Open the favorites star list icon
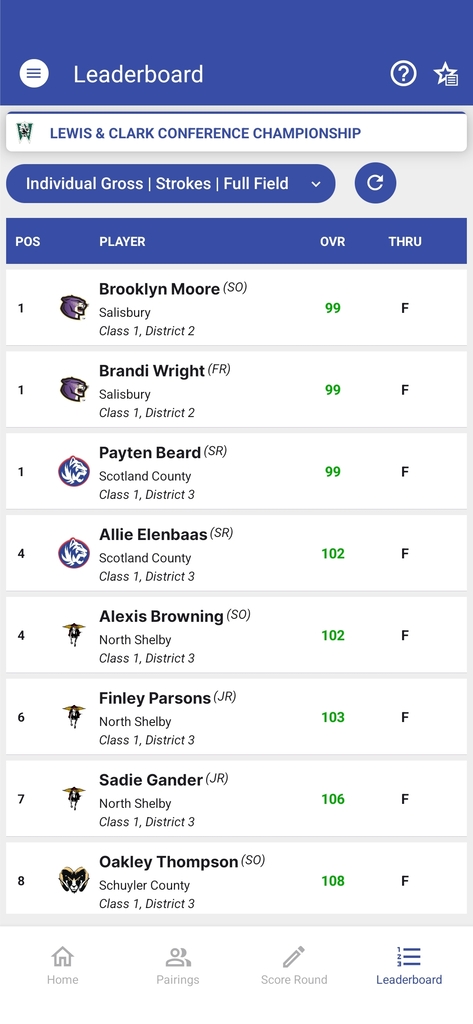The width and height of the screenshot is (473, 1024). 446,74
